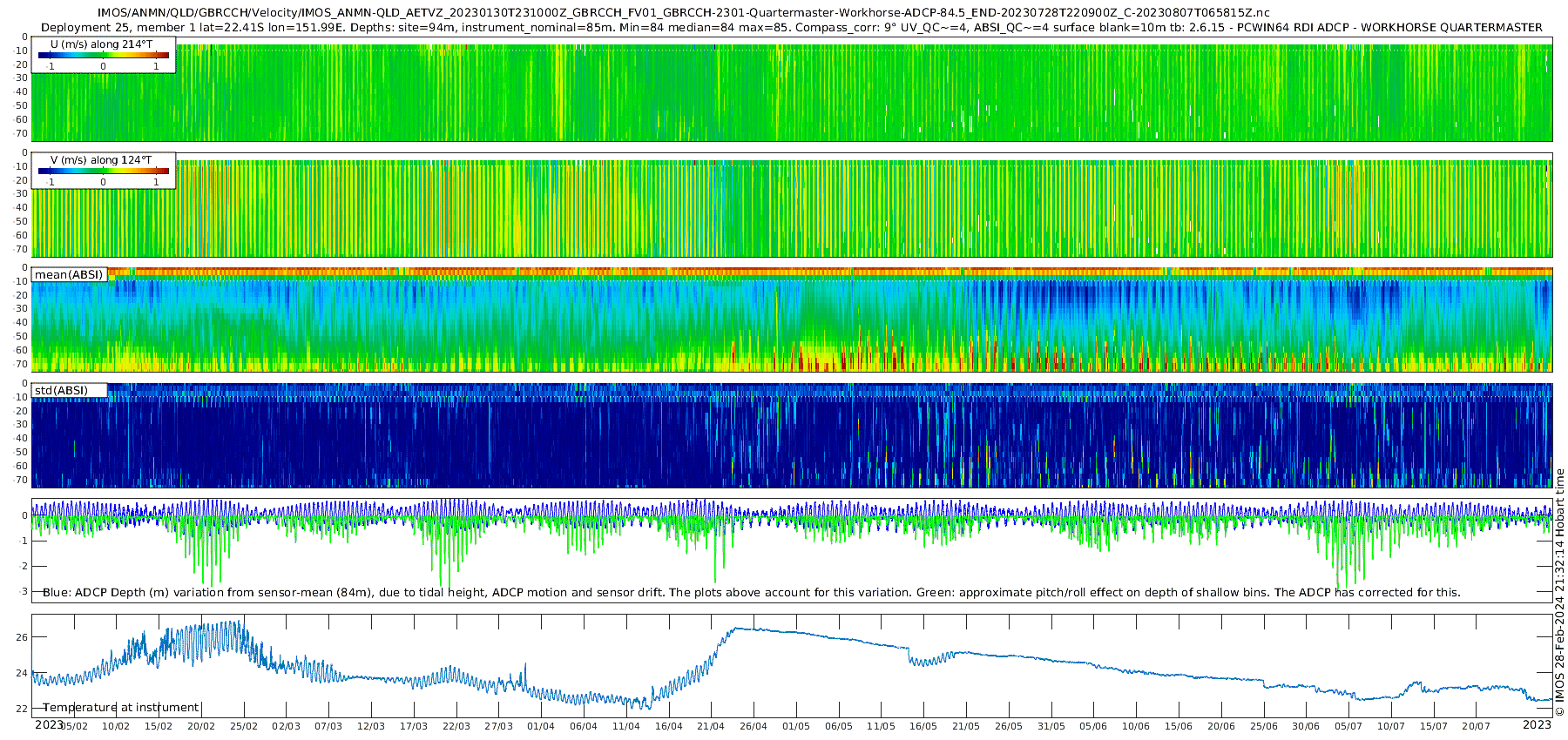The height and width of the screenshot is (740, 1568).
Task: Click the 26 tick on temperature axis
Action: [22, 636]
